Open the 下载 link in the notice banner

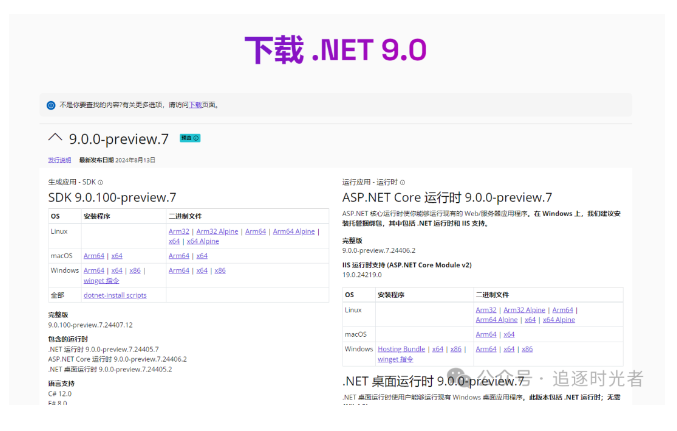(195, 105)
